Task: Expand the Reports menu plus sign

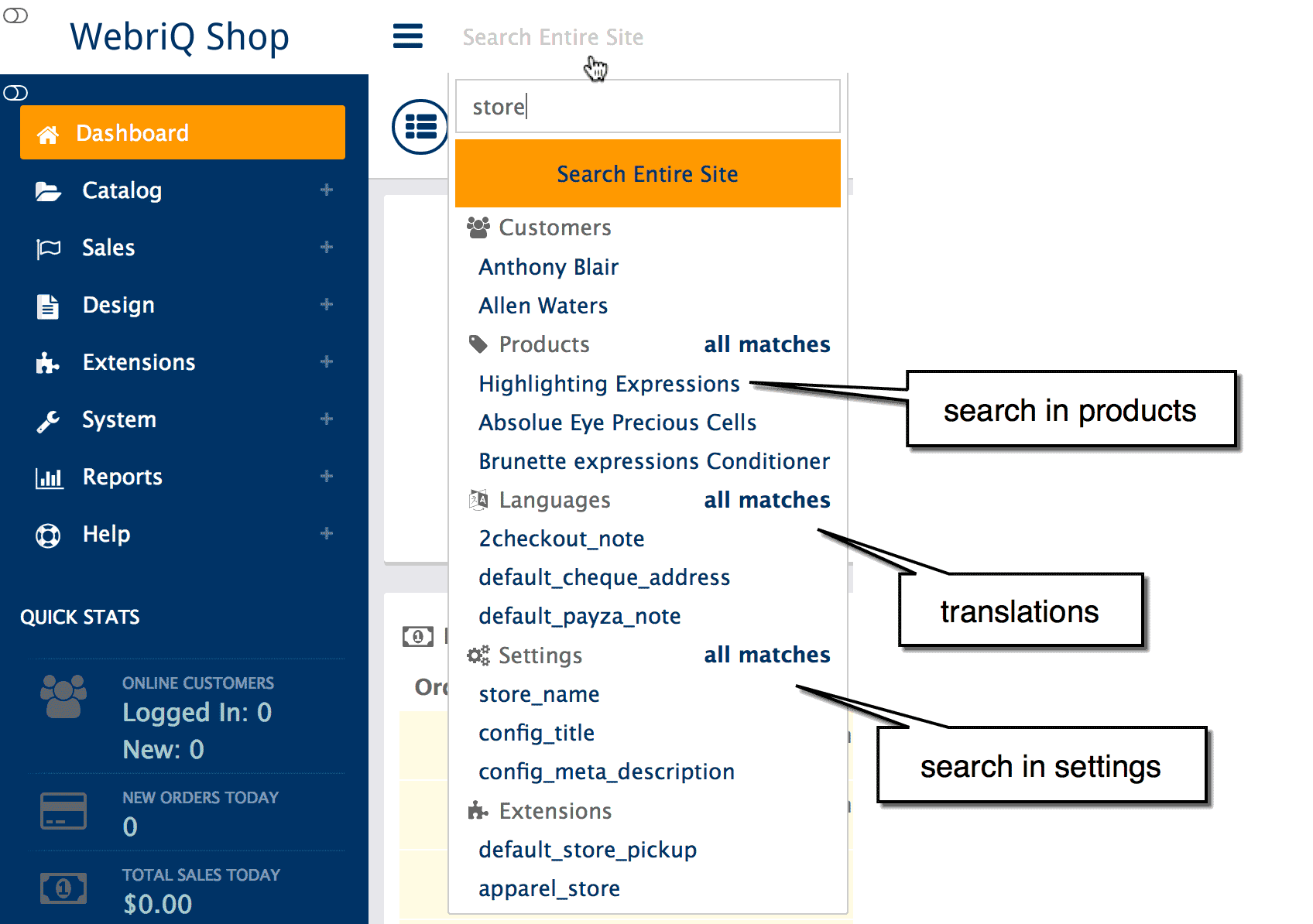Action: [x=327, y=476]
